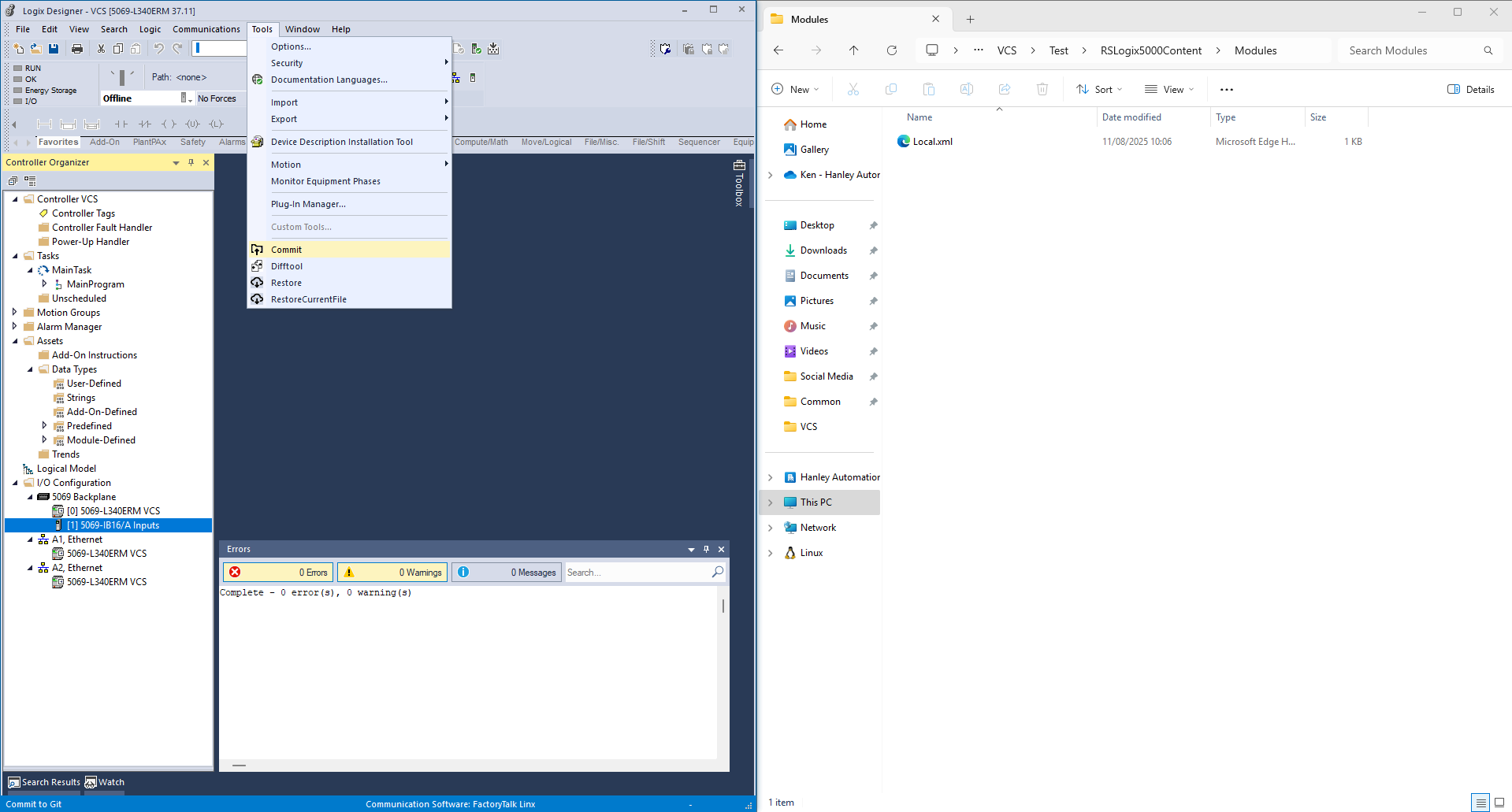
Task: Toggle the 0 Messages filter button
Action: click(x=507, y=573)
